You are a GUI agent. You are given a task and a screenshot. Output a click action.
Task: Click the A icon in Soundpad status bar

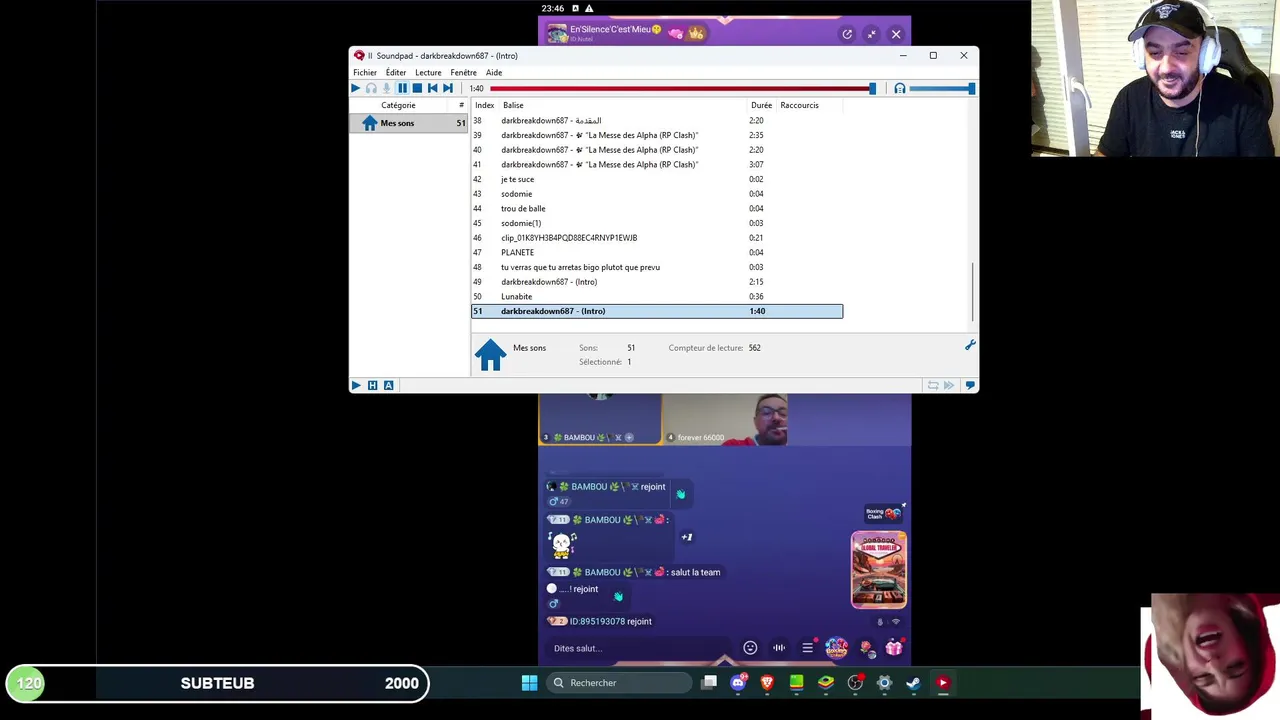pos(388,385)
